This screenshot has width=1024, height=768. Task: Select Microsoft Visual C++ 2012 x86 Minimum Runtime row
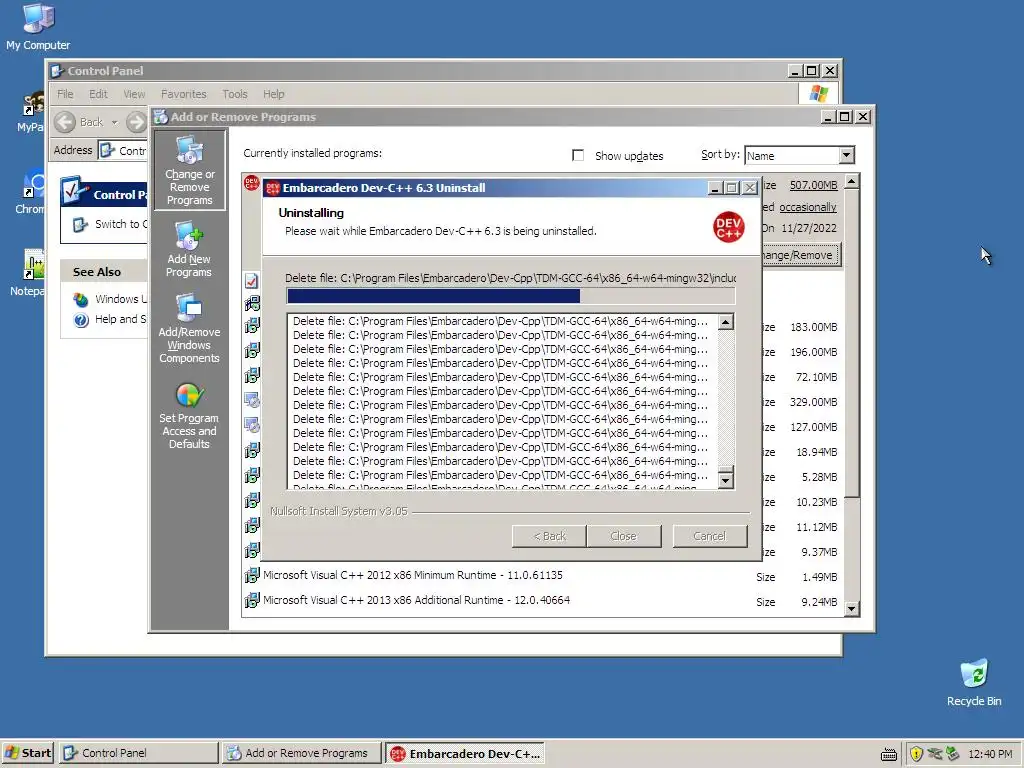542,575
